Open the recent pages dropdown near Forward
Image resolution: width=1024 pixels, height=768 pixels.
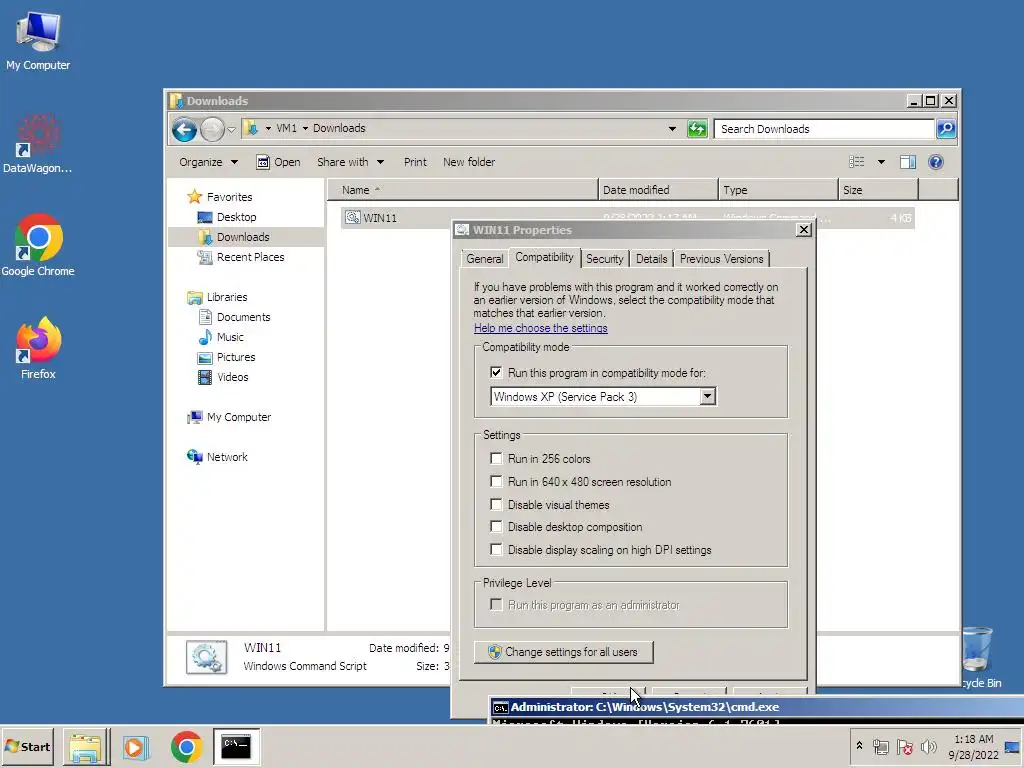[231, 129]
